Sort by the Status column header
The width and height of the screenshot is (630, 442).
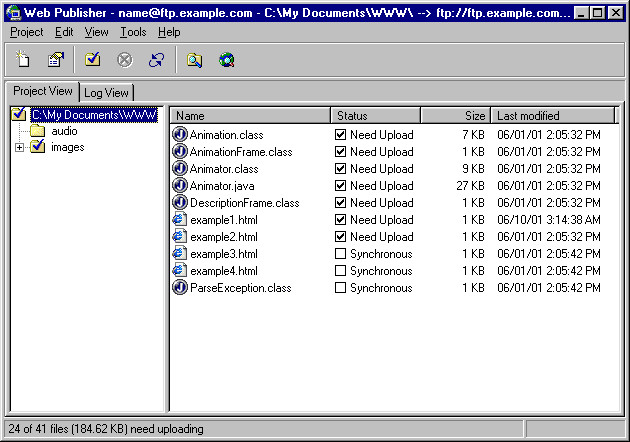coord(376,116)
